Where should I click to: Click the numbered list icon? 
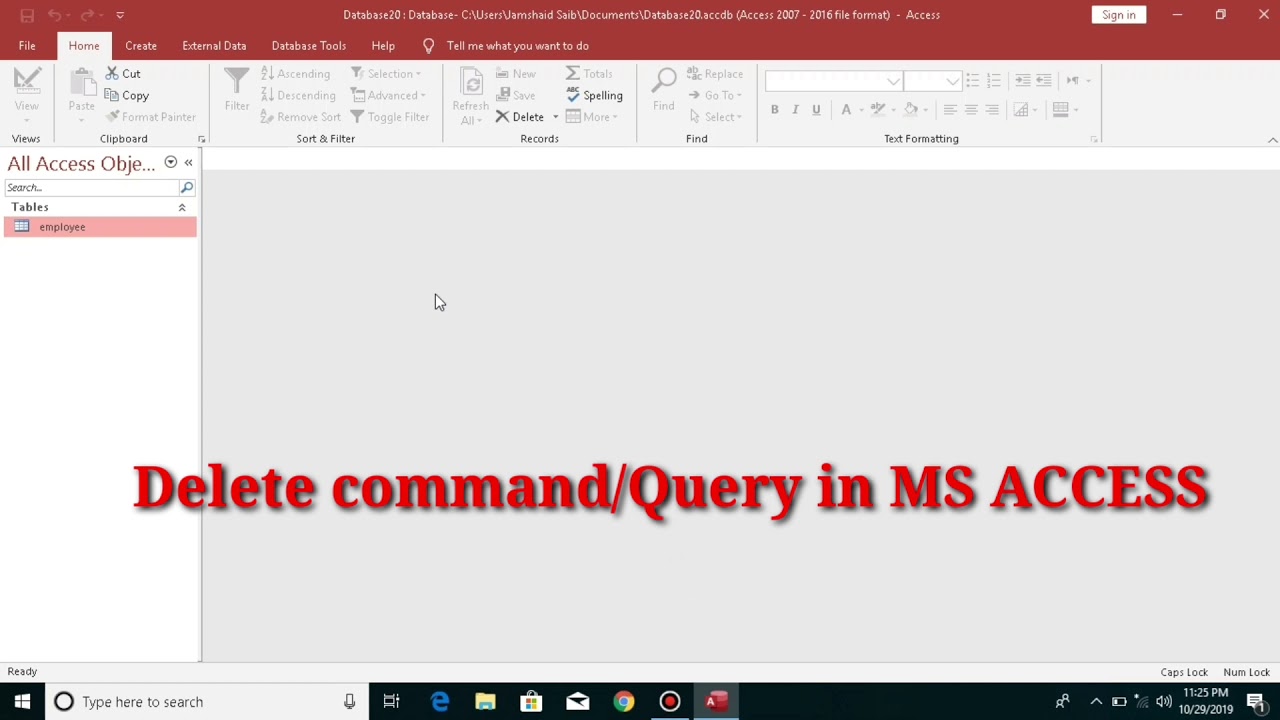993,80
